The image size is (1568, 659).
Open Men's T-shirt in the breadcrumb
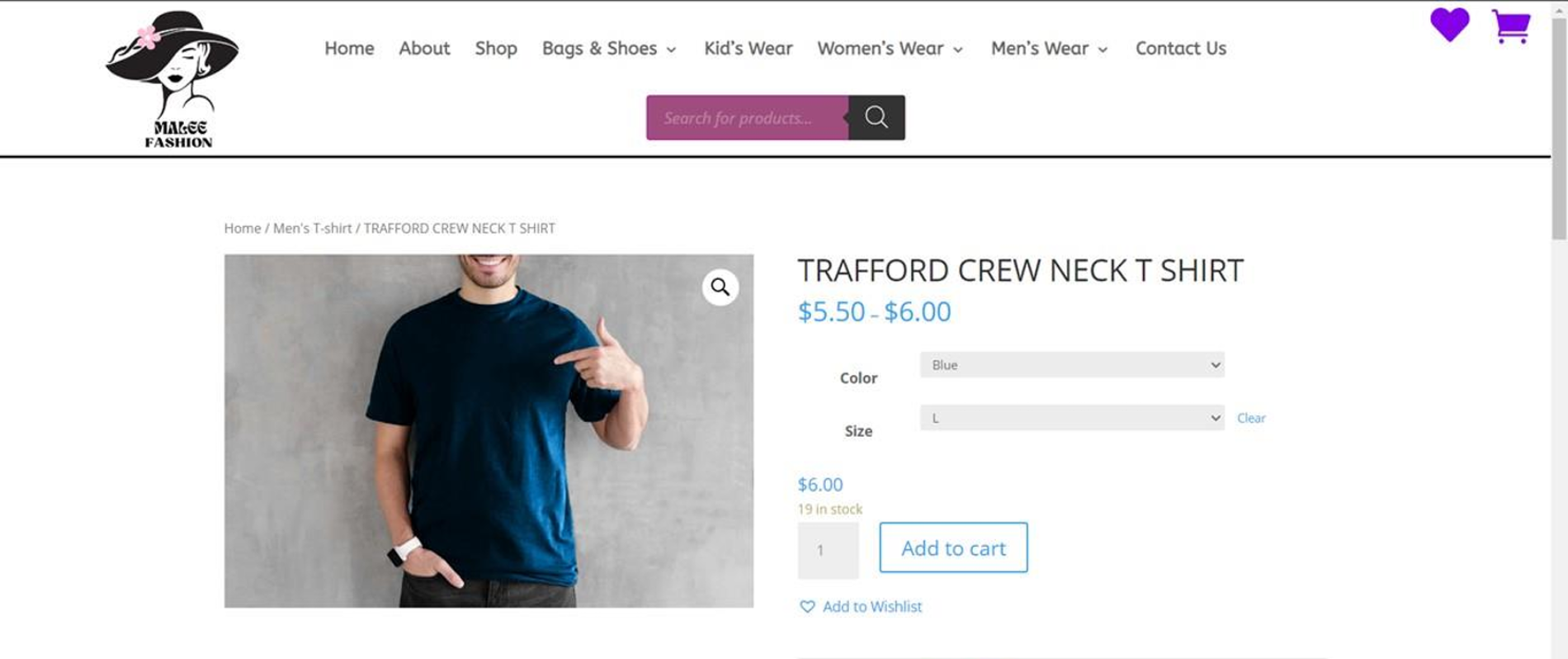(314, 228)
